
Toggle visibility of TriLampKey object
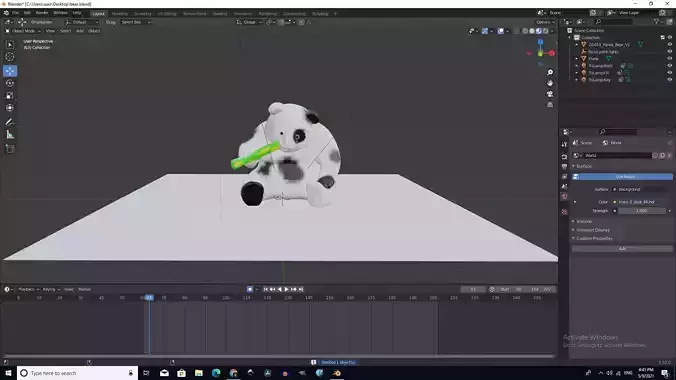(670, 80)
